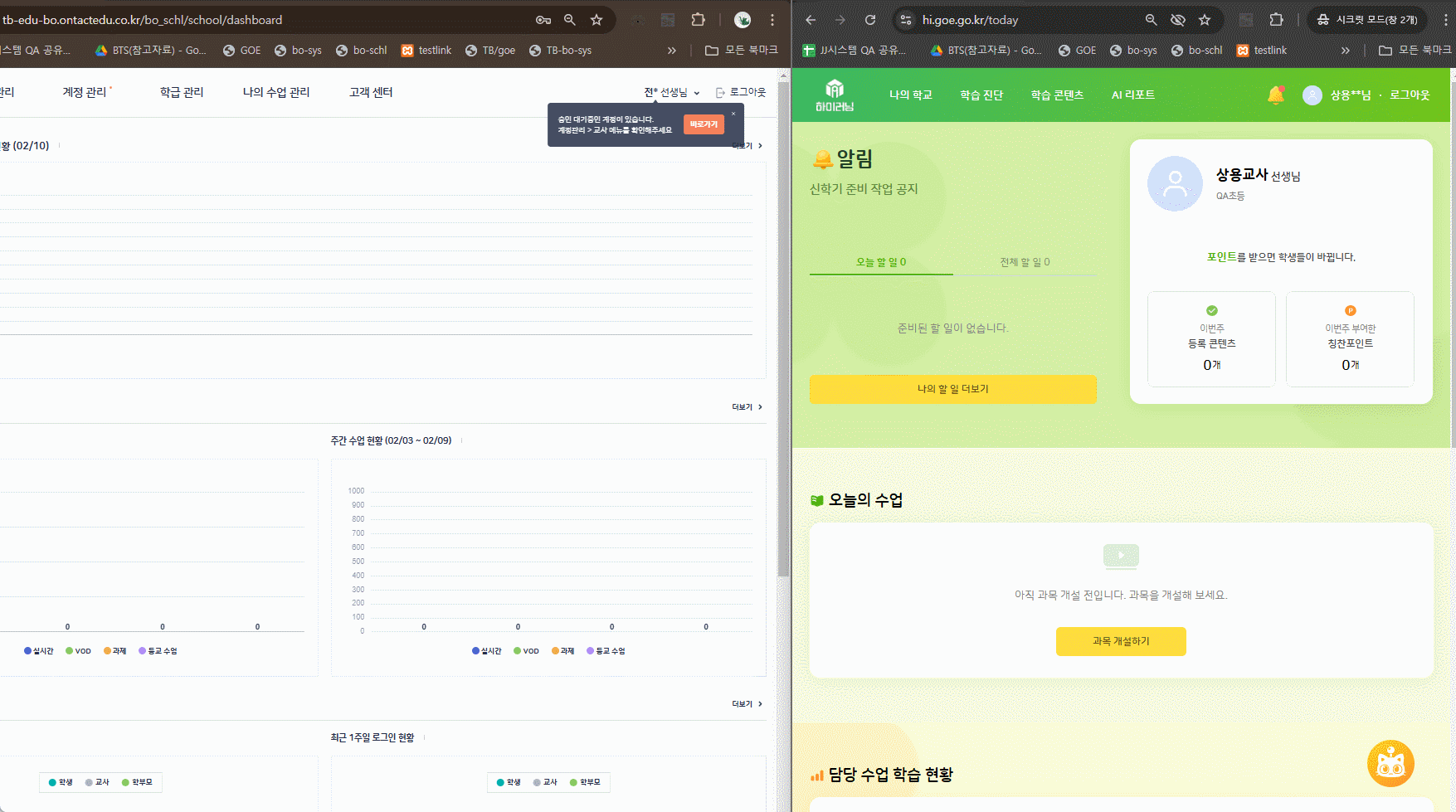Click the small profile avatar beside 상용**님
The height and width of the screenshot is (812, 1456).
(x=1312, y=95)
